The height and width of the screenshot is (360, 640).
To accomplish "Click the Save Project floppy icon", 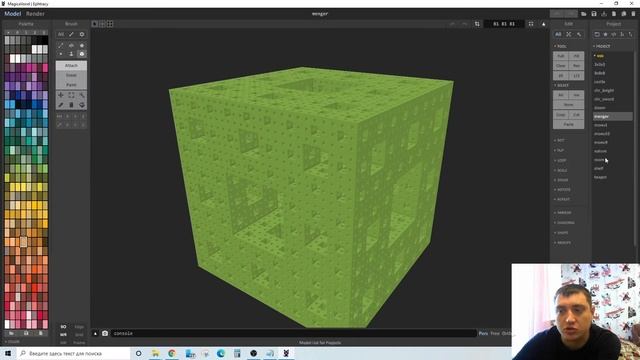I will (594, 14).
